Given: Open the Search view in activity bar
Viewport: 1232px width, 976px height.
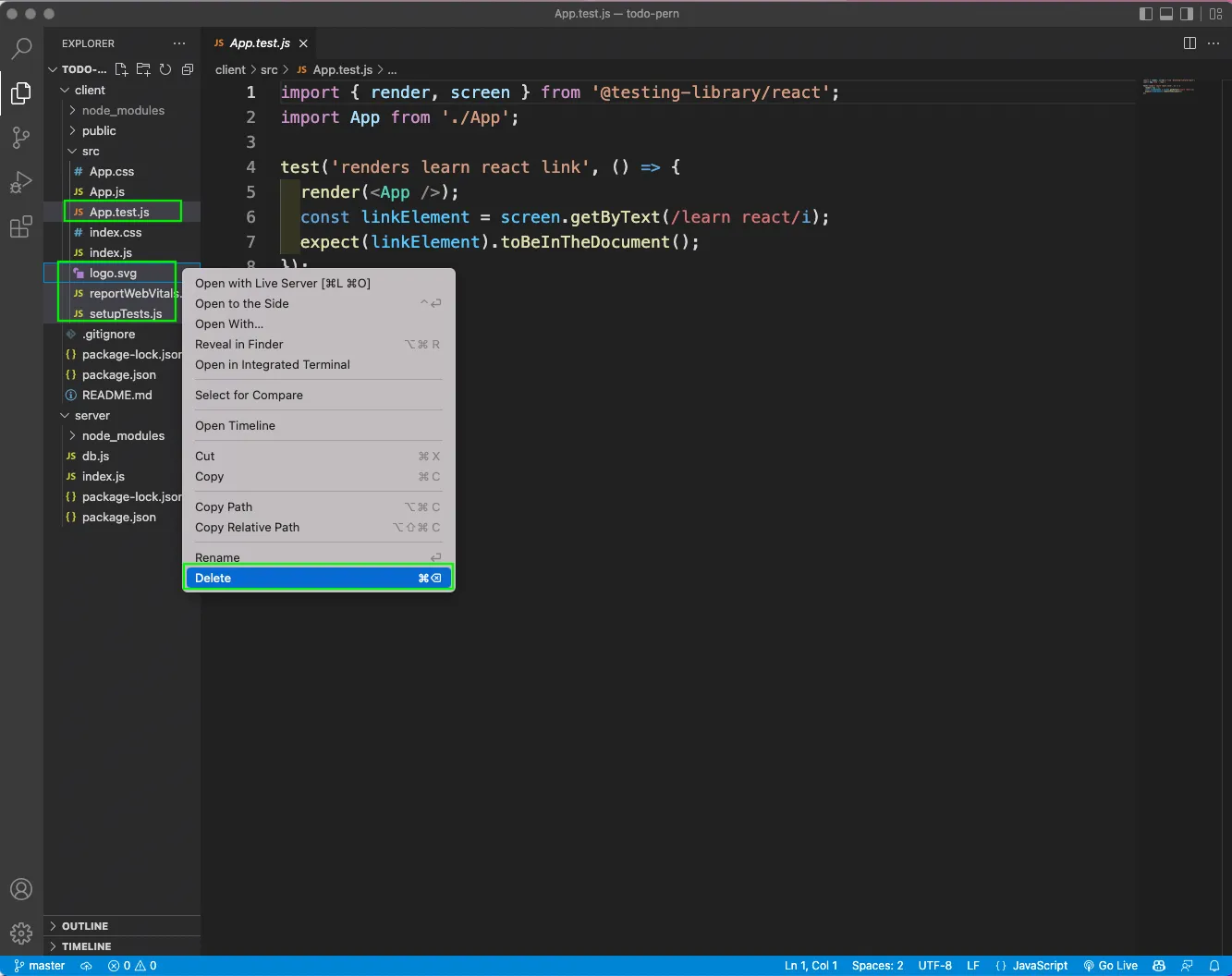Looking at the screenshot, I should (x=21, y=48).
